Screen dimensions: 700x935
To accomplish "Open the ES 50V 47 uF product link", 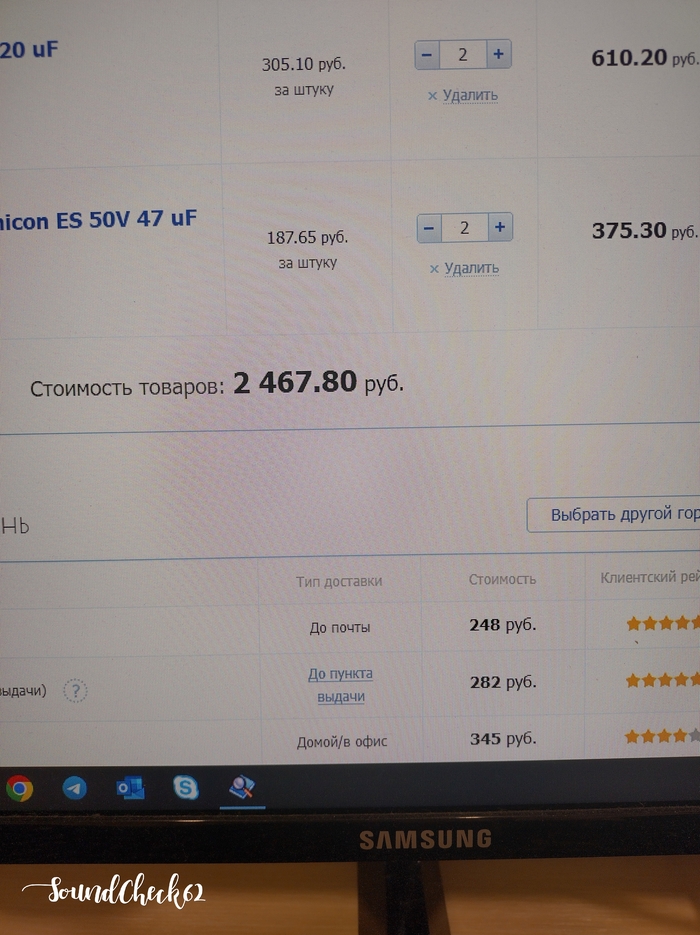I will coord(98,220).
